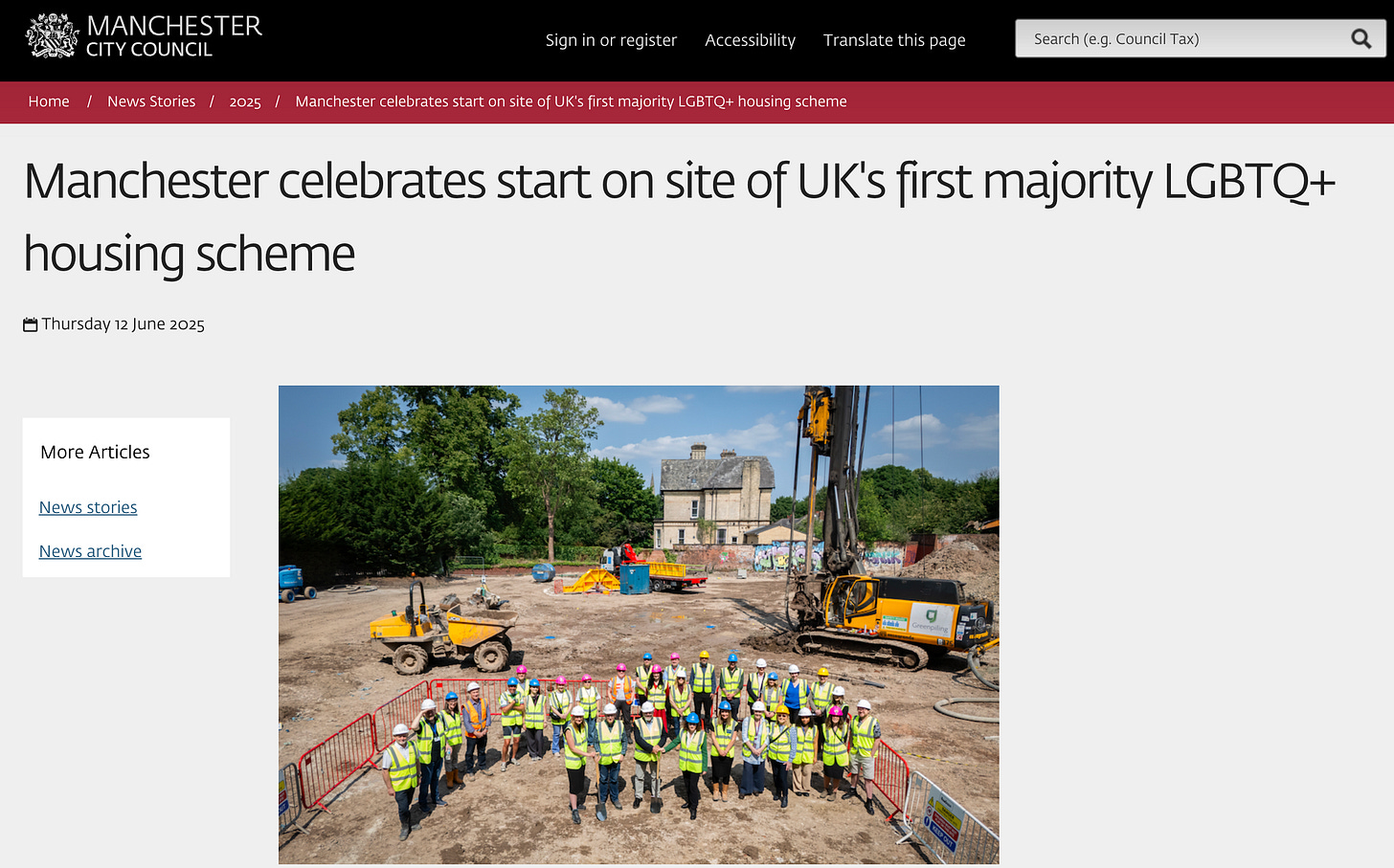Open the News stories sidebar link

tap(88, 507)
